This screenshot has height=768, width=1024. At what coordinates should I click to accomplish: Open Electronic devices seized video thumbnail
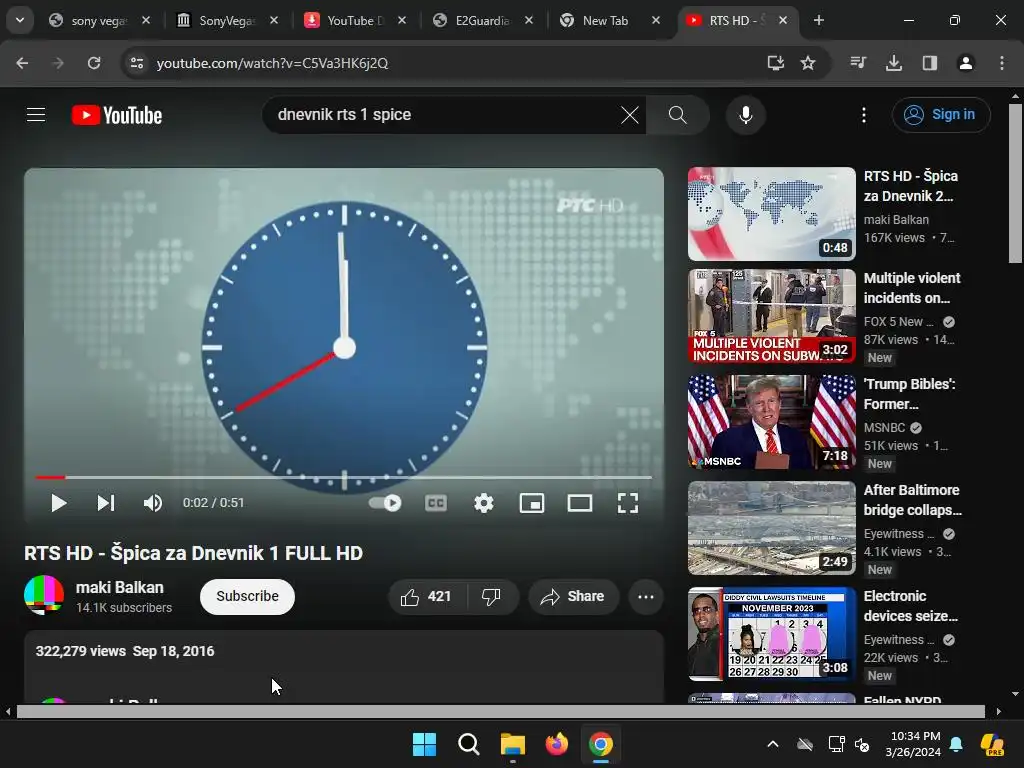771,633
